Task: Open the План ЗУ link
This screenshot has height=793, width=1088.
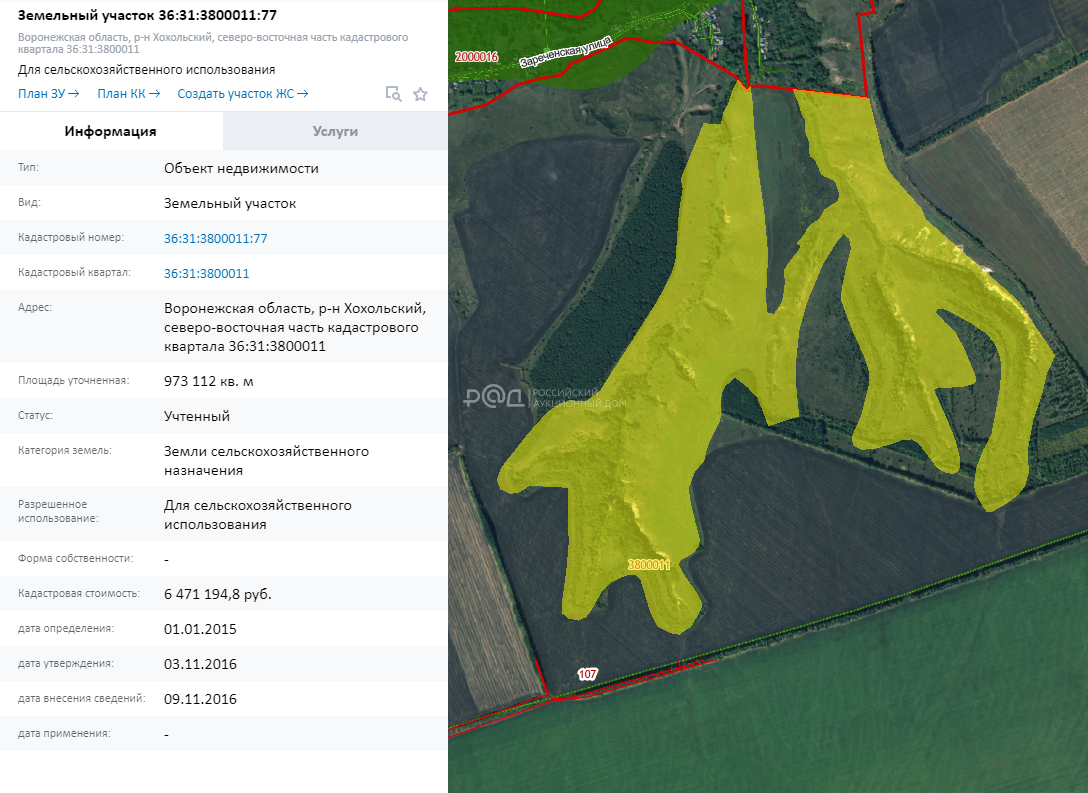Action: (48, 94)
